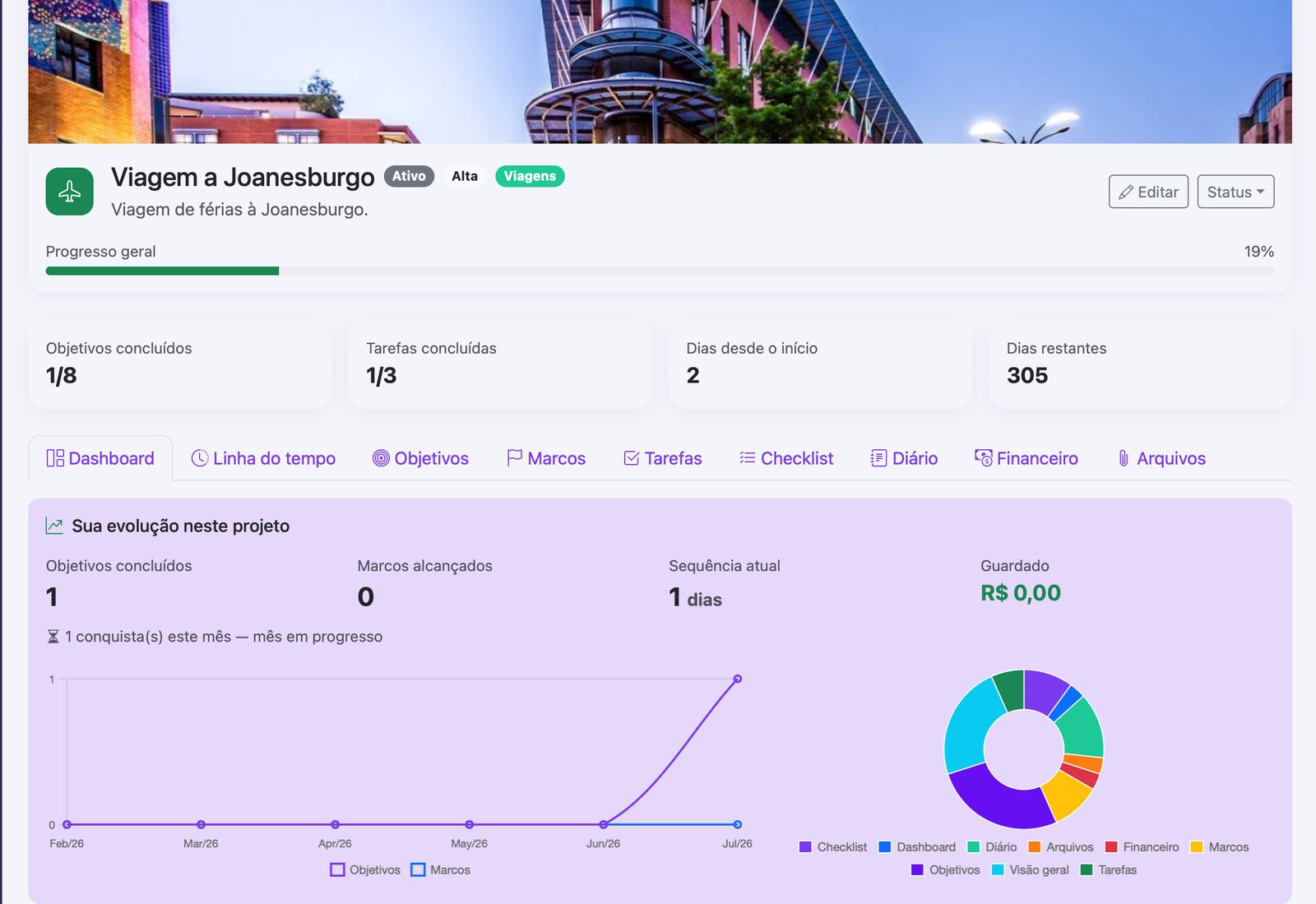Click the green airplane project icon

pos(70,192)
